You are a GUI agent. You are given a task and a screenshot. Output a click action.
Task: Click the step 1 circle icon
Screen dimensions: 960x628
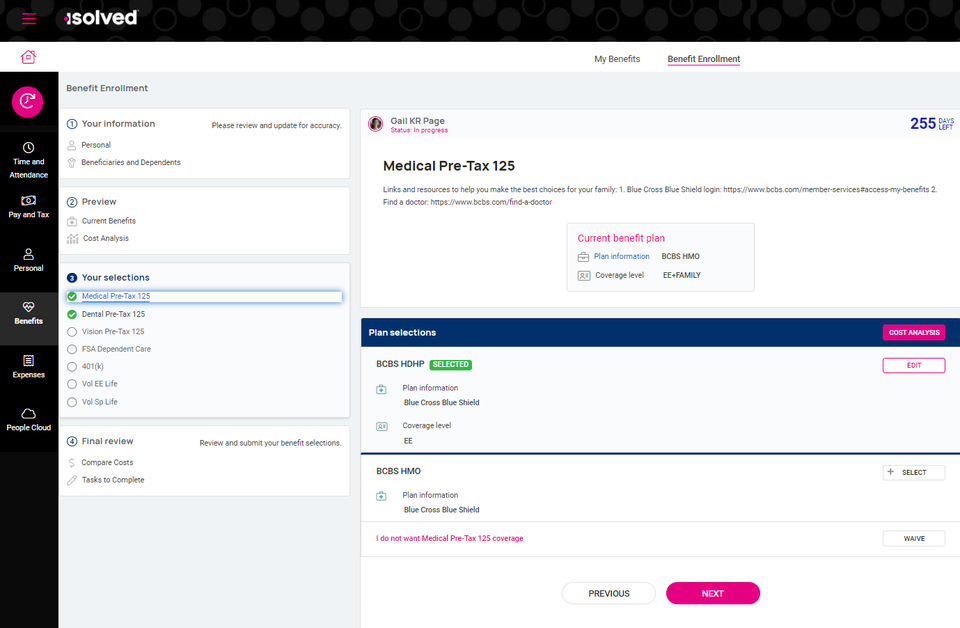click(72, 124)
